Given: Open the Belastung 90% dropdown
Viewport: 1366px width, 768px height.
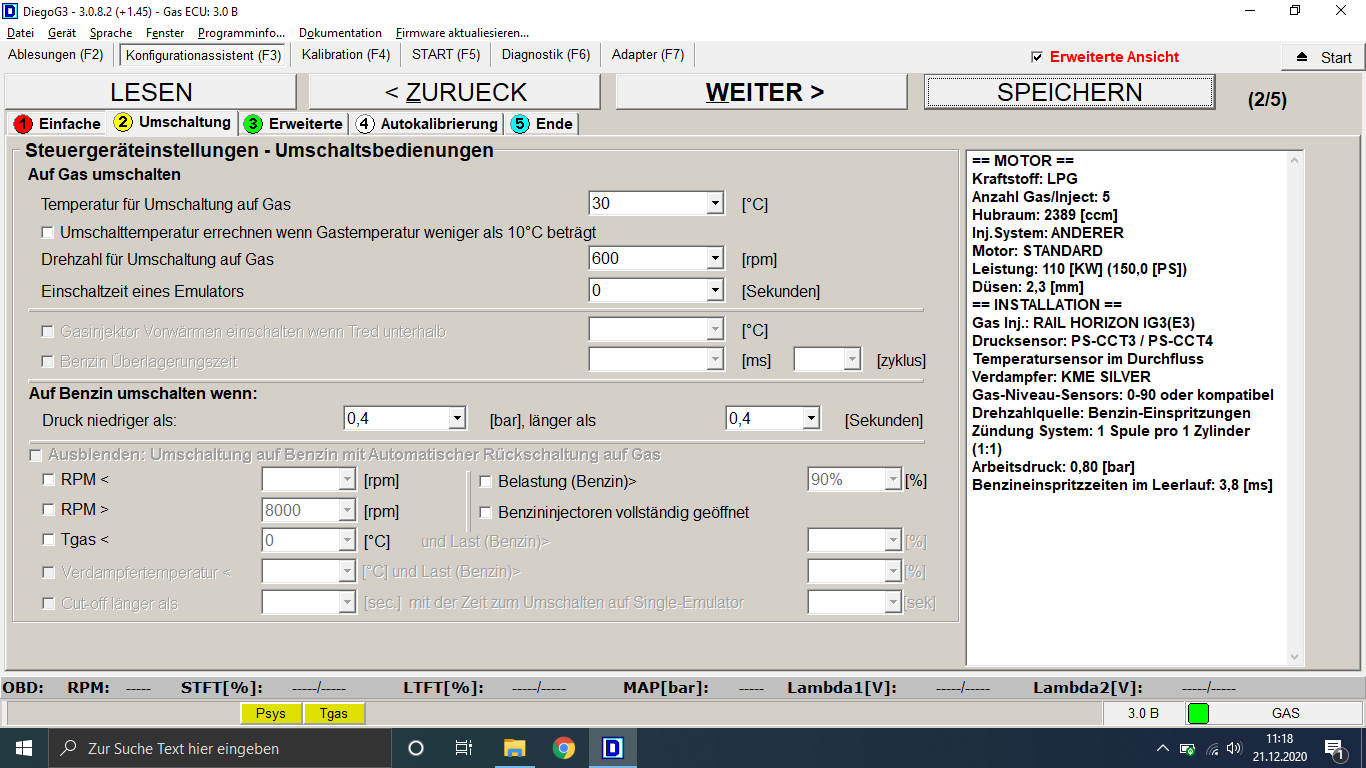Looking at the screenshot, I should click(893, 480).
